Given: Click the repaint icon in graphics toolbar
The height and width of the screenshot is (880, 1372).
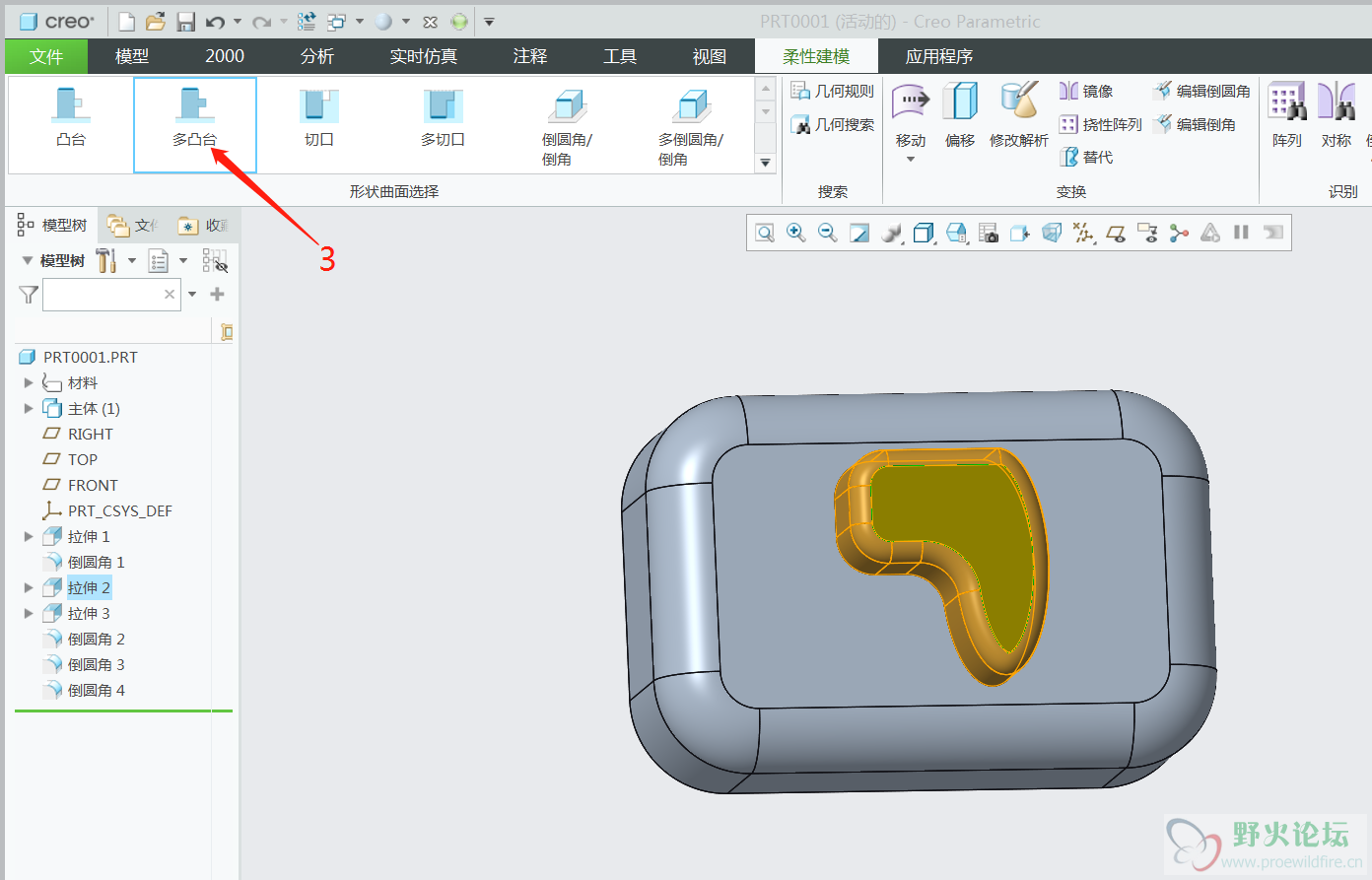Looking at the screenshot, I should (x=859, y=233).
